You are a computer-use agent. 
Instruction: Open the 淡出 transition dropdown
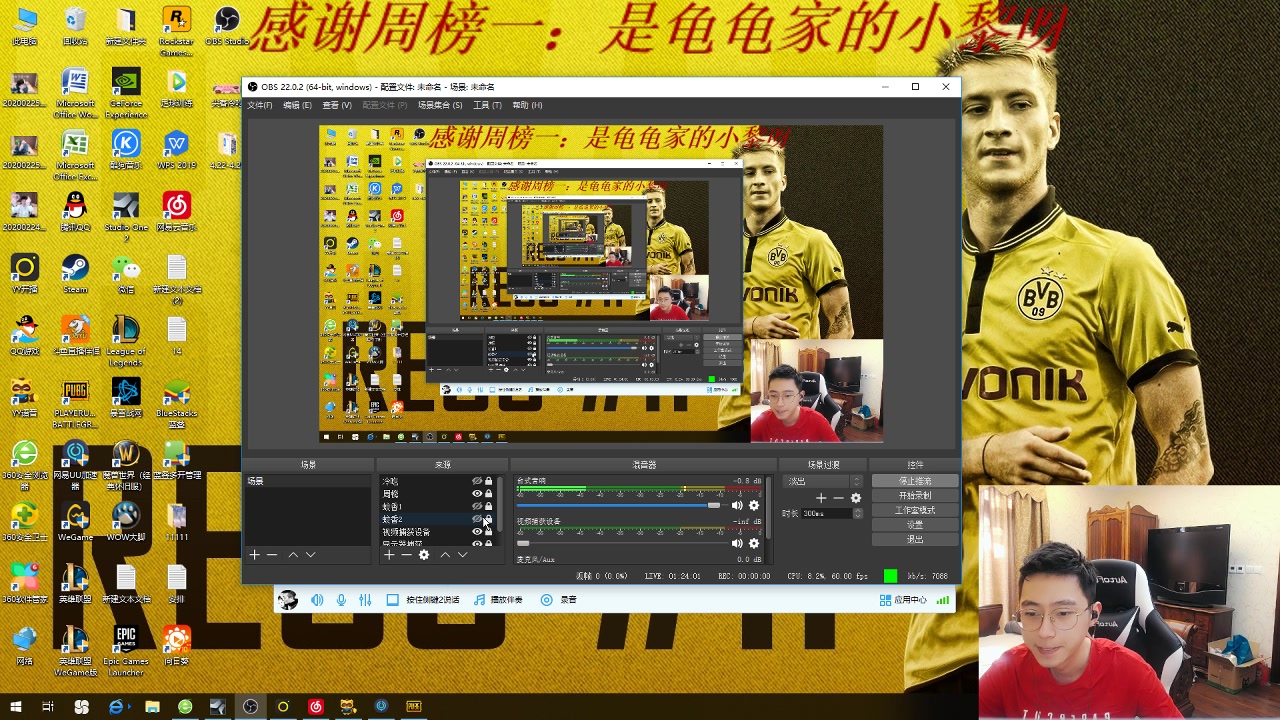point(824,482)
